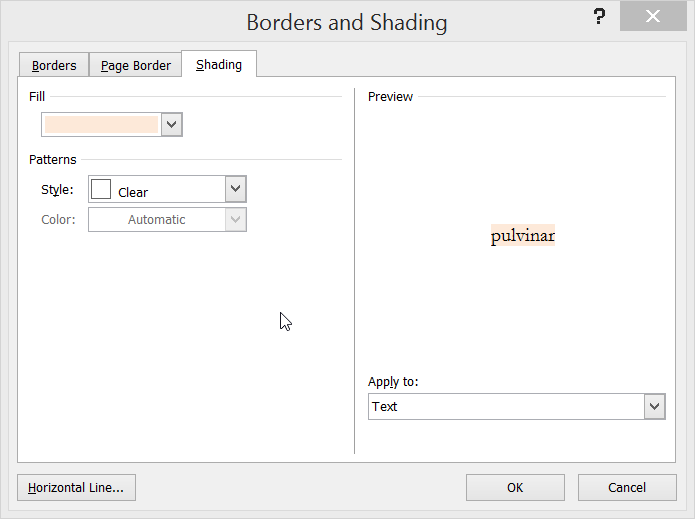
Task: Click the white Clear pattern swatch icon
Action: pyautogui.click(x=101, y=189)
